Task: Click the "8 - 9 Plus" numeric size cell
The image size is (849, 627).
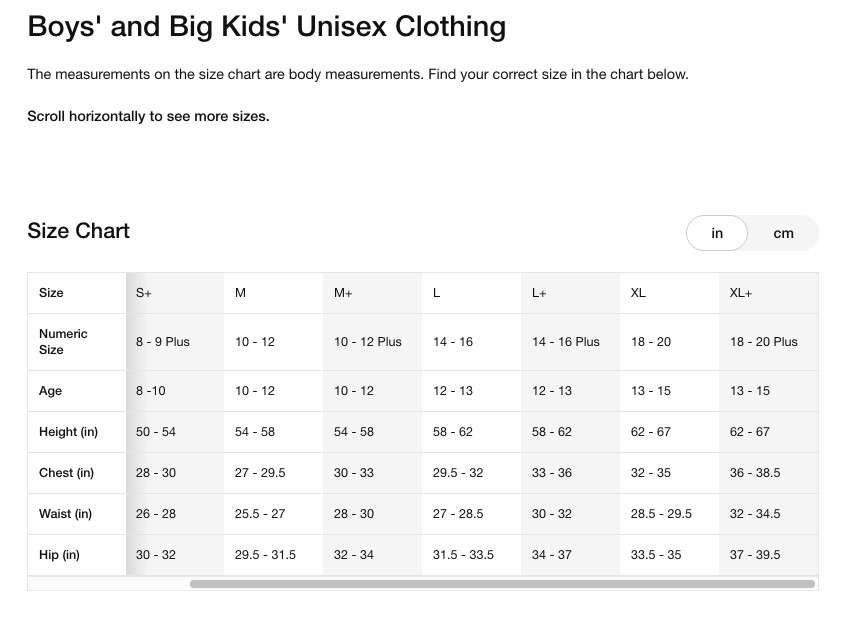Action: tap(163, 342)
